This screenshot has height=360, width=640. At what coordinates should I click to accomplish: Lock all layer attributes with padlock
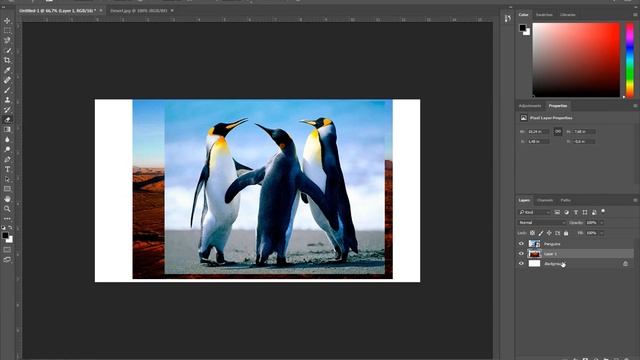[566, 233]
